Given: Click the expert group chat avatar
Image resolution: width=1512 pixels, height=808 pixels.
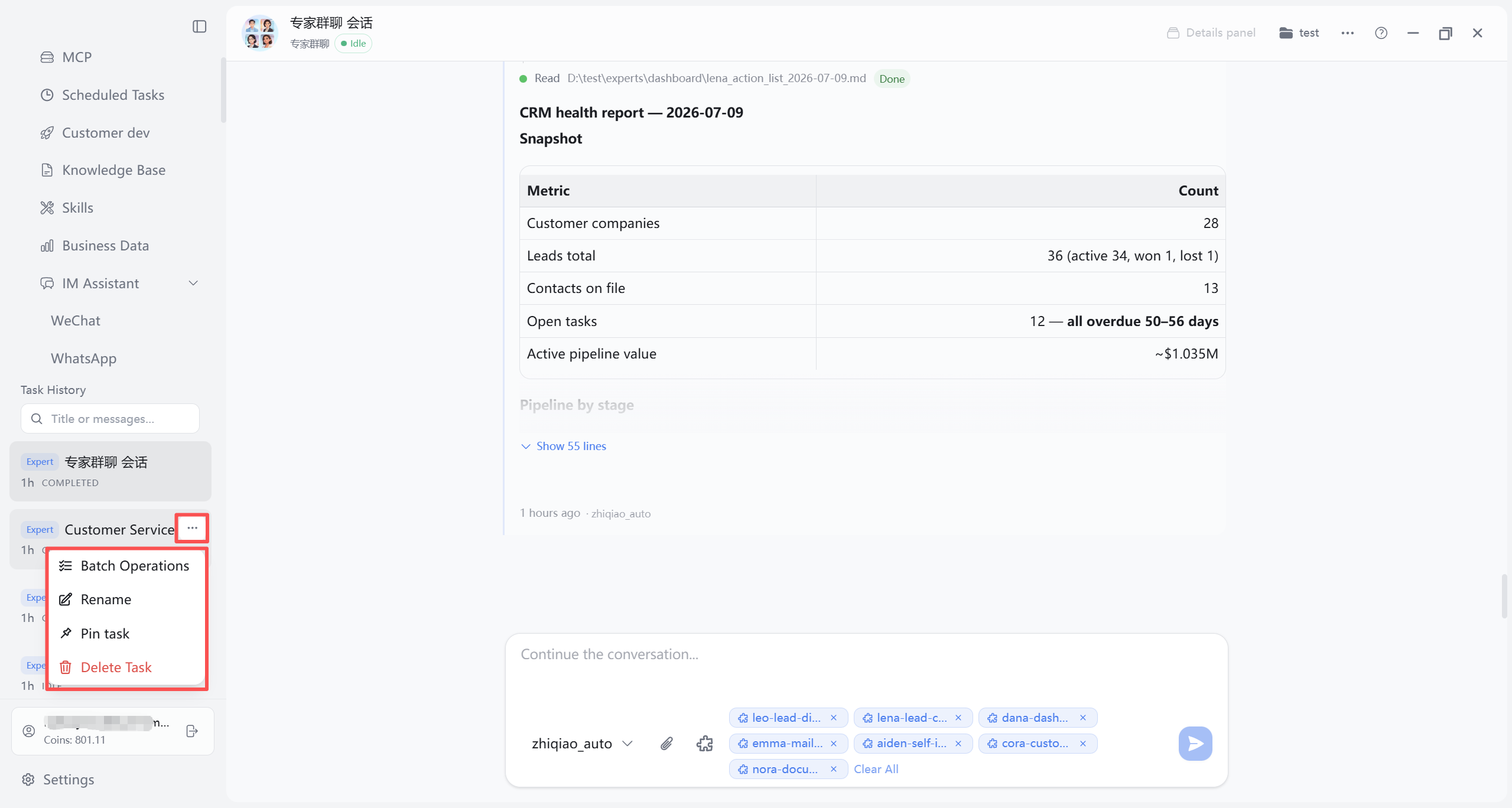Looking at the screenshot, I should click(260, 32).
